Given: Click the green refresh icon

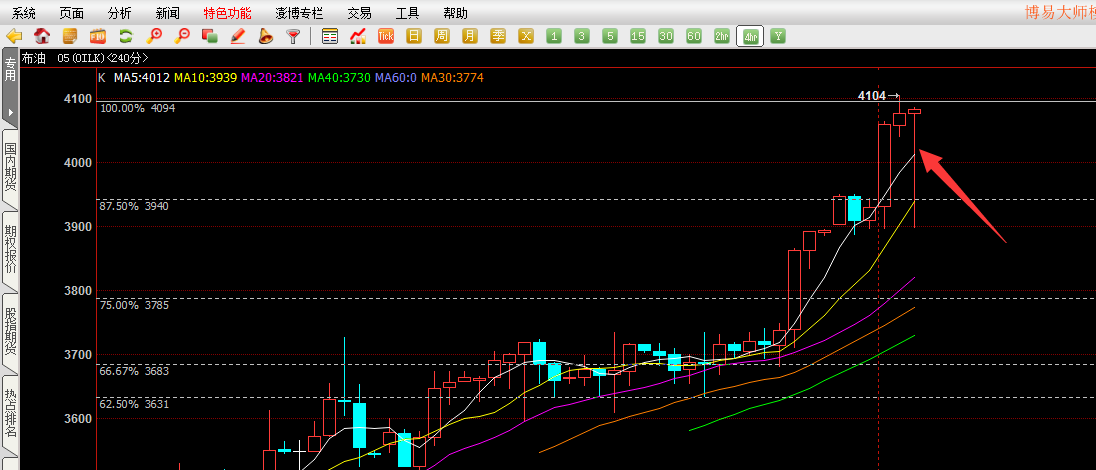Looking at the screenshot, I should (x=126, y=36).
